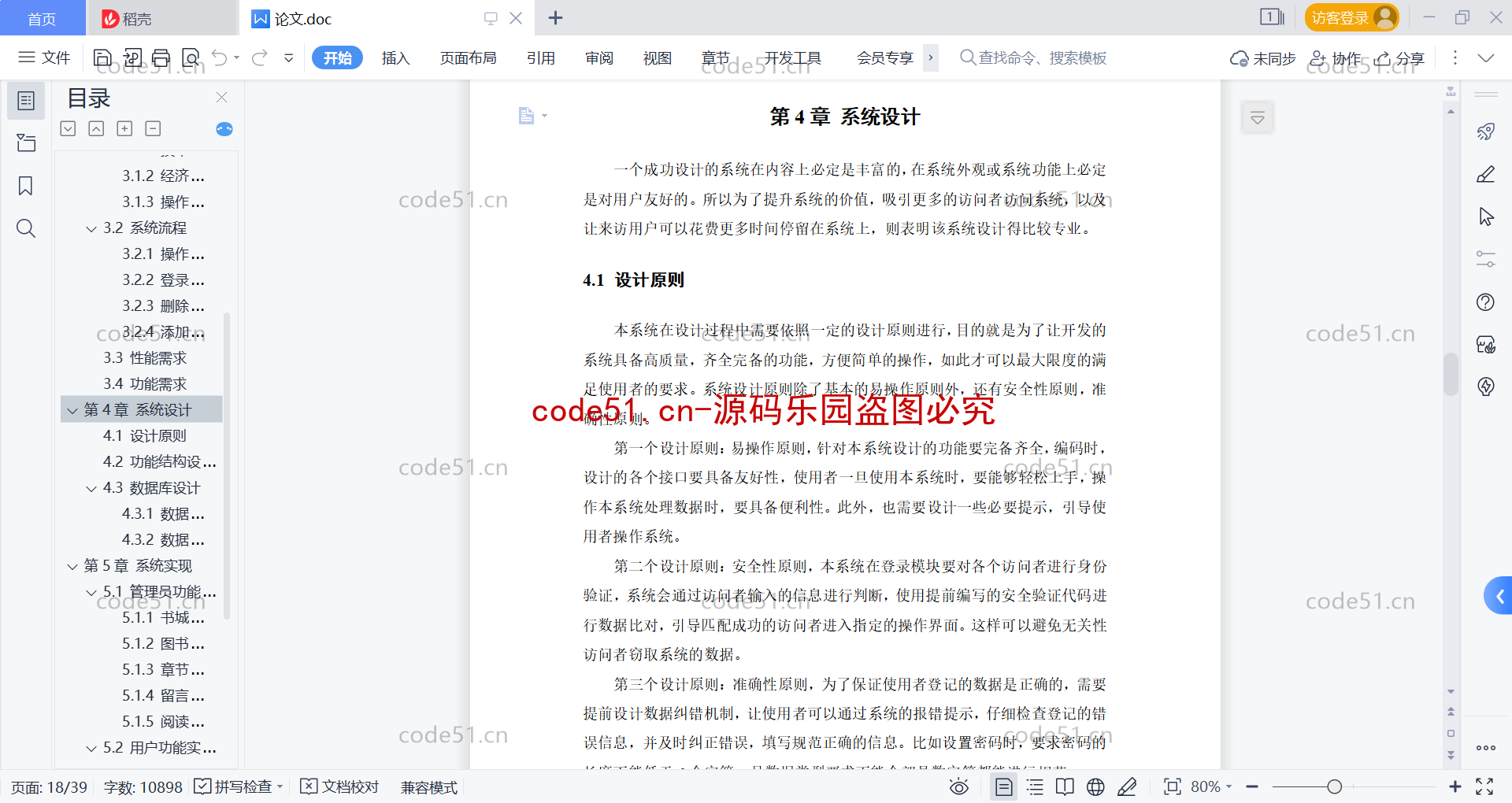
Task: Switch to the 视图 tab
Action: pyautogui.click(x=658, y=57)
